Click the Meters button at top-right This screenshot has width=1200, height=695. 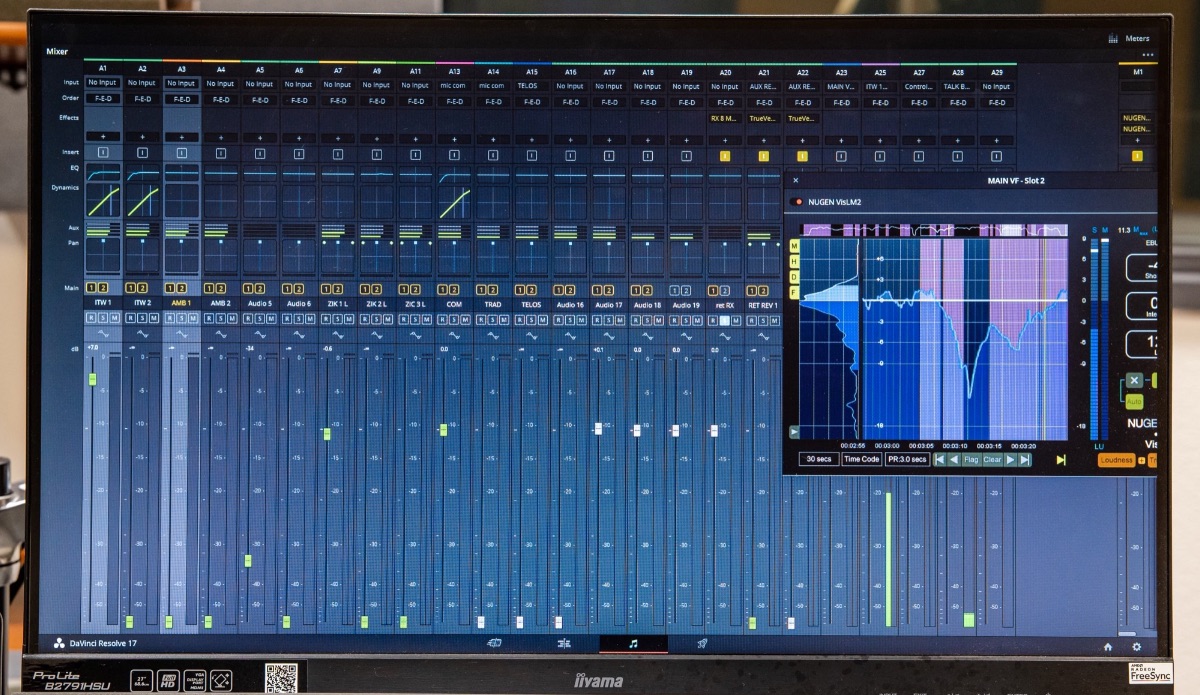click(x=1129, y=38)
